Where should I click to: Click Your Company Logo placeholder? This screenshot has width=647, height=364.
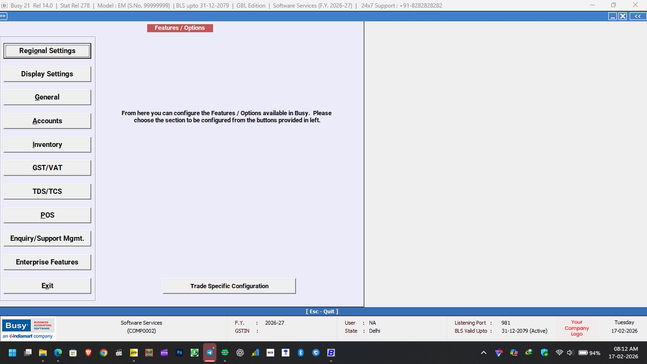(x=576, y=328)
